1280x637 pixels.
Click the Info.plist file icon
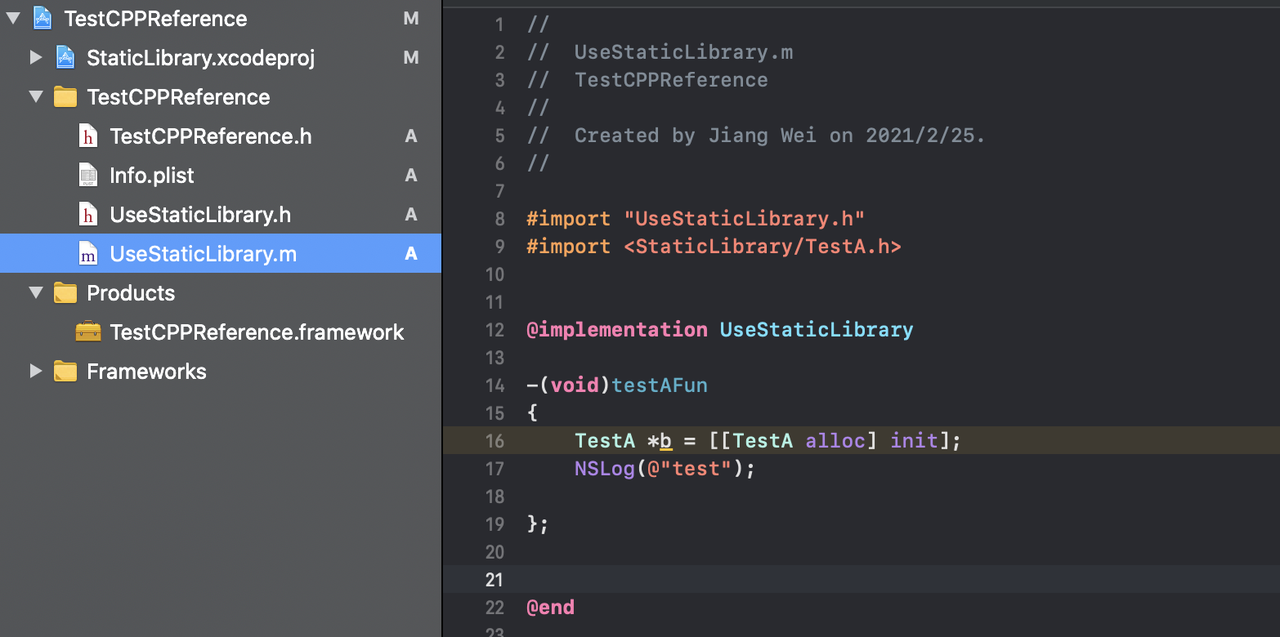89,175
